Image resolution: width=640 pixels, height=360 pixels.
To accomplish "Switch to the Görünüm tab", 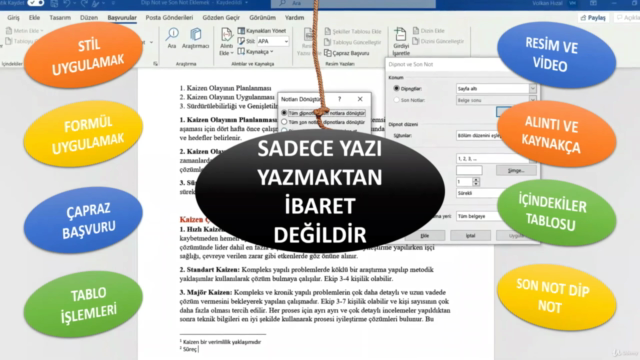I will [262, 18].
